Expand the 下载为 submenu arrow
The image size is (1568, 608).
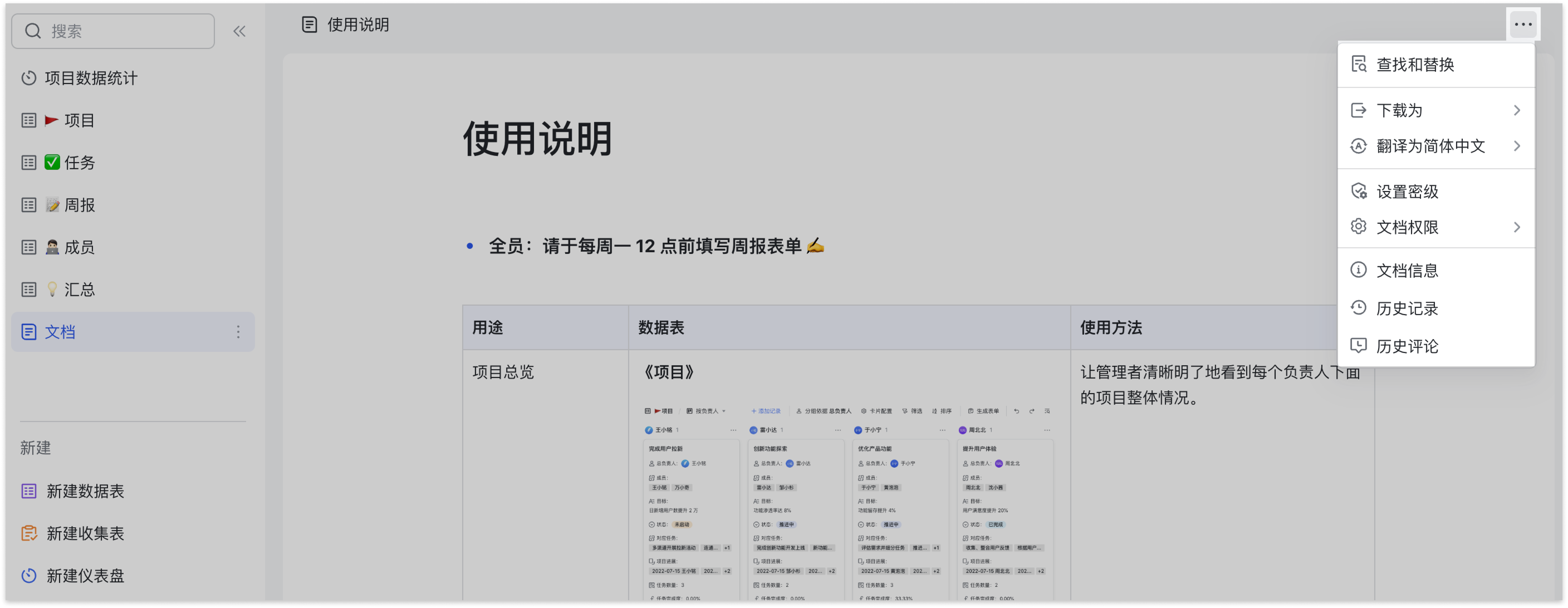point(1516,110)
